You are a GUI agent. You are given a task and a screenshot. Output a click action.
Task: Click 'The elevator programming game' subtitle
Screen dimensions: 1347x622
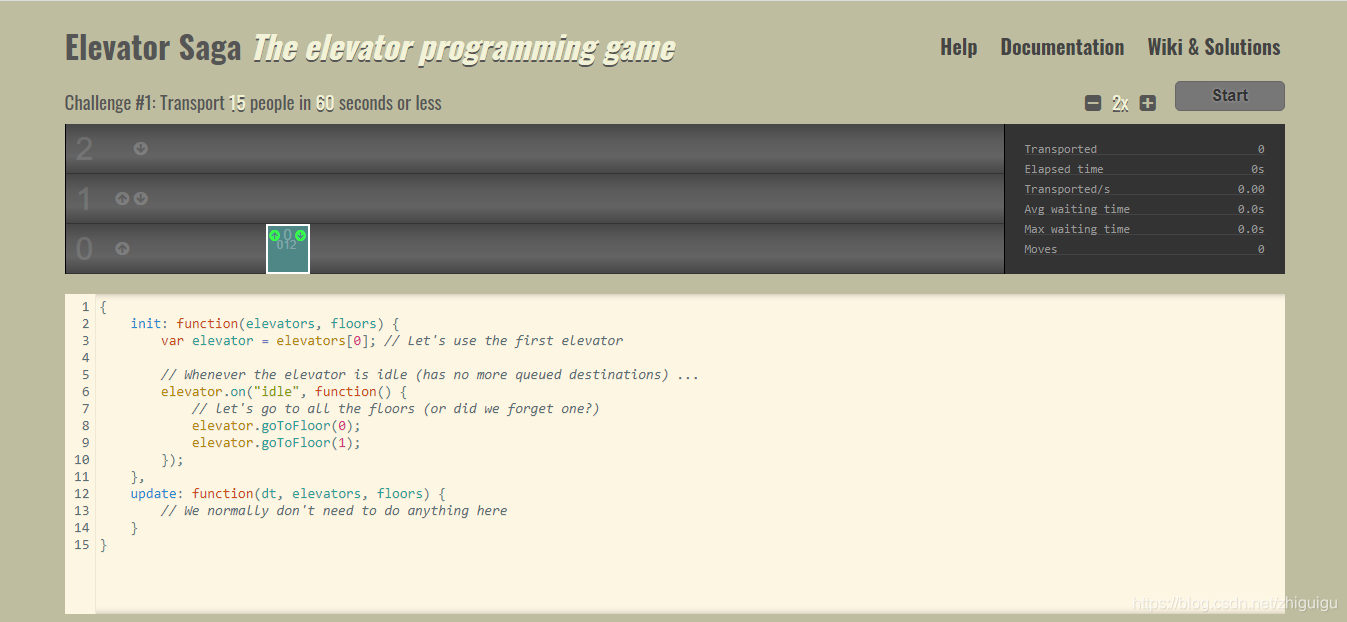[463, 48]
